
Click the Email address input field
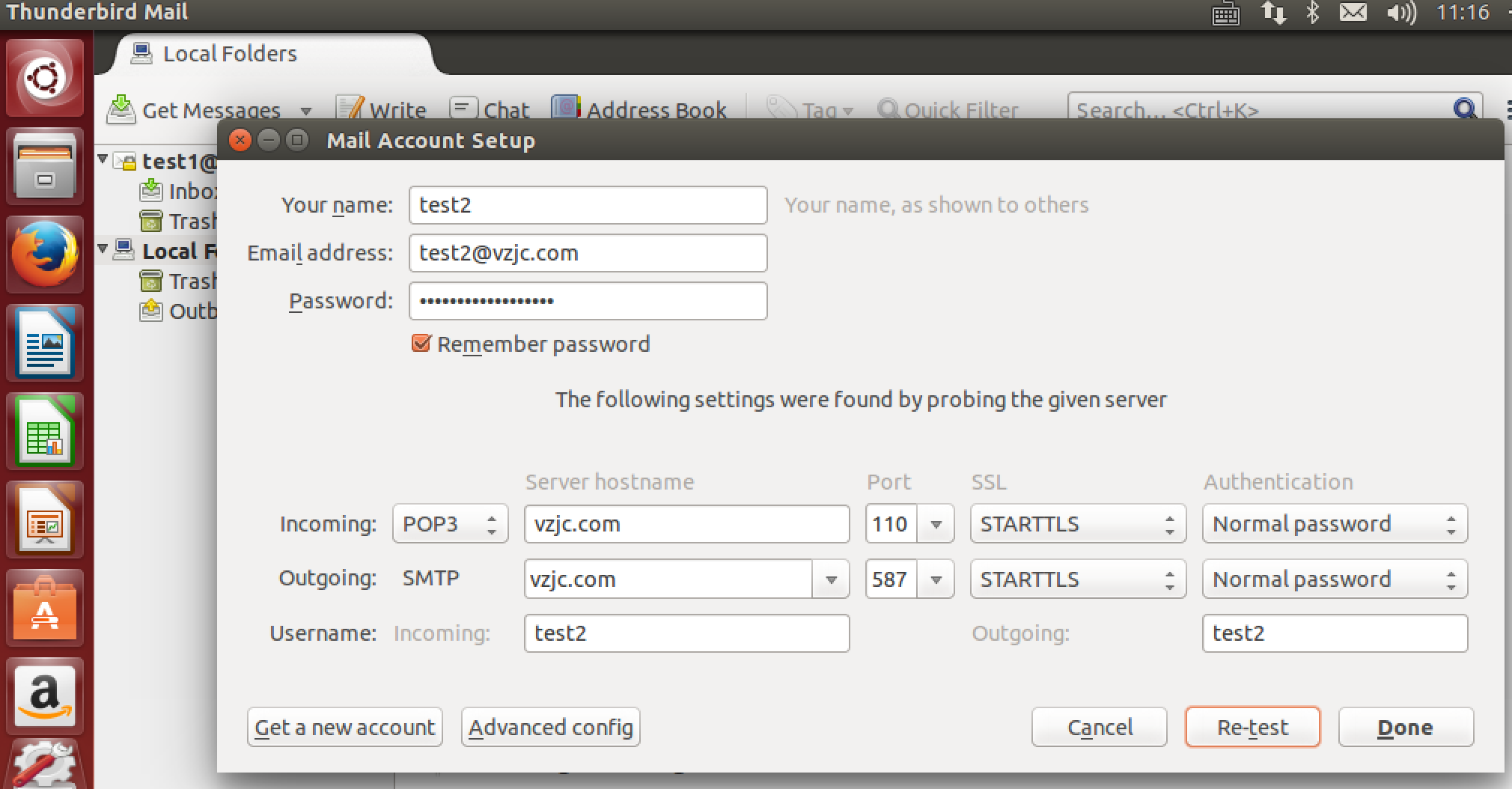[588, 253]
